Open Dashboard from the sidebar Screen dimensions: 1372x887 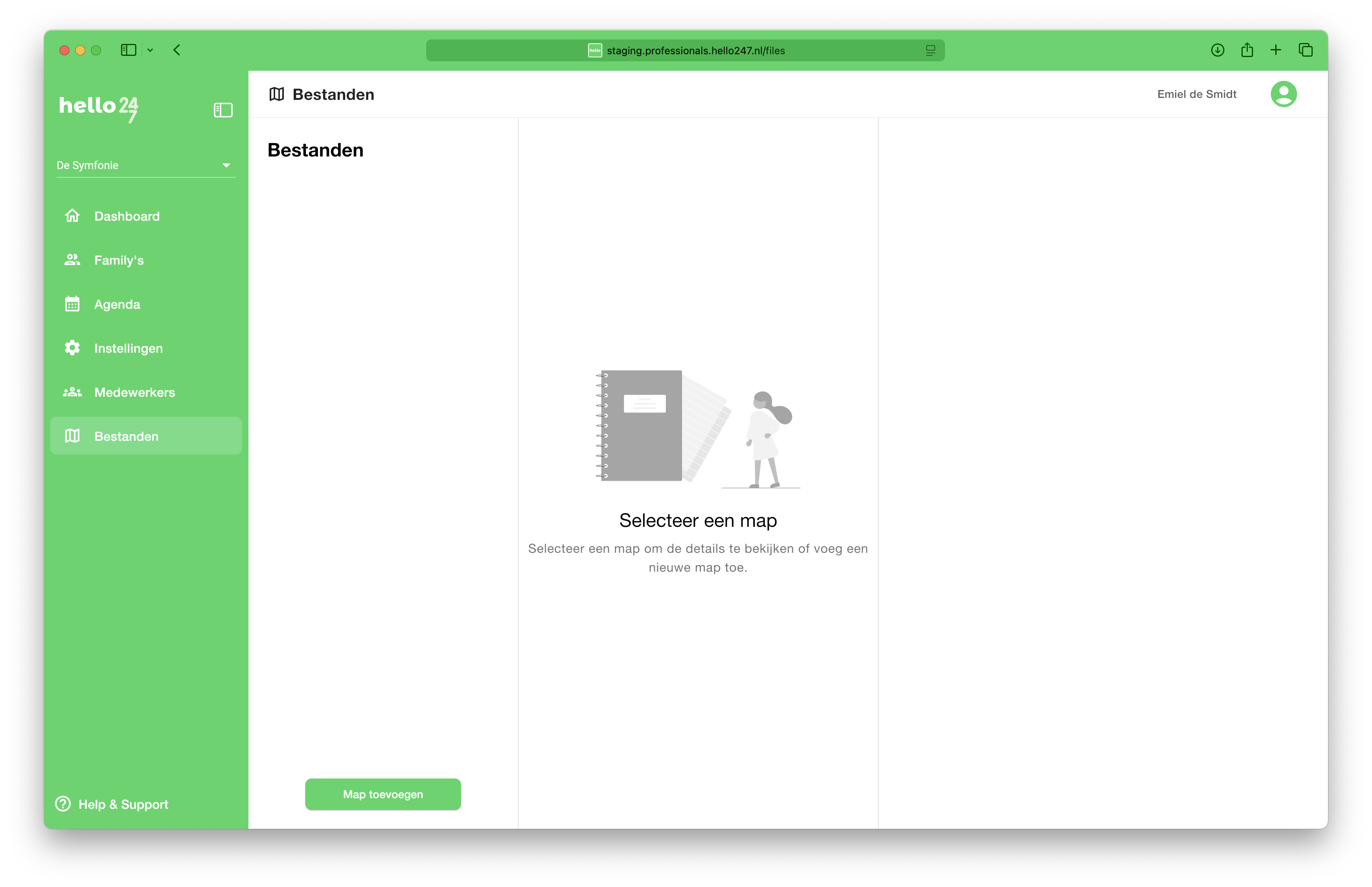[x=127, y=216]
